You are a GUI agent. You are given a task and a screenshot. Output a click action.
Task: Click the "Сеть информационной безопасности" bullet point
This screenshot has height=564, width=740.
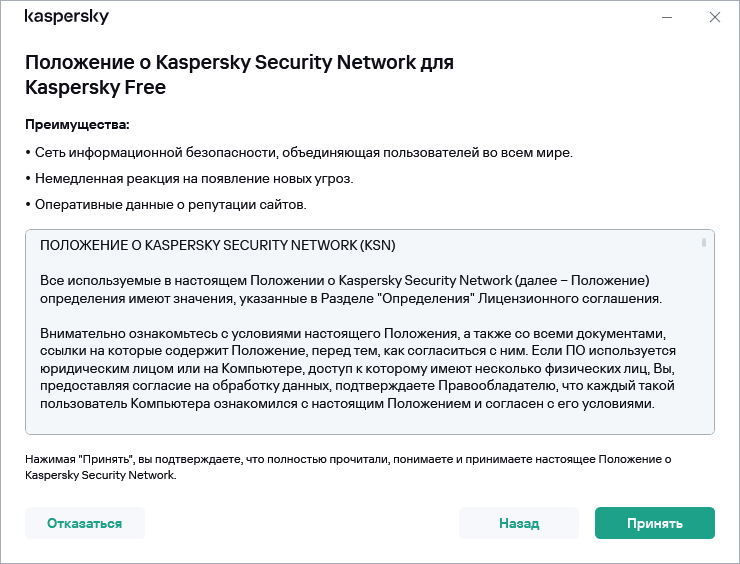tap(299, 152)
